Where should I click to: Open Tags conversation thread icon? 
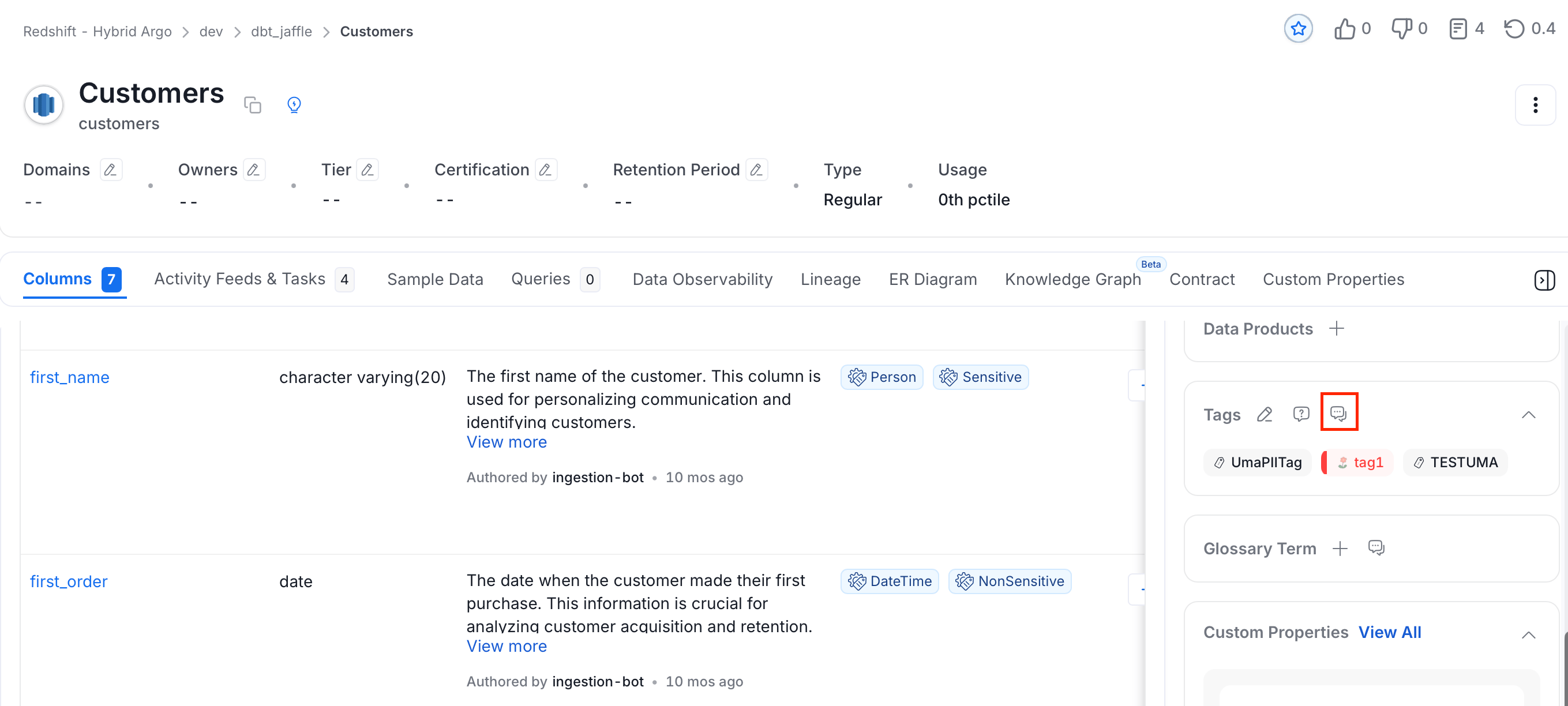(x=1338, y=413)
